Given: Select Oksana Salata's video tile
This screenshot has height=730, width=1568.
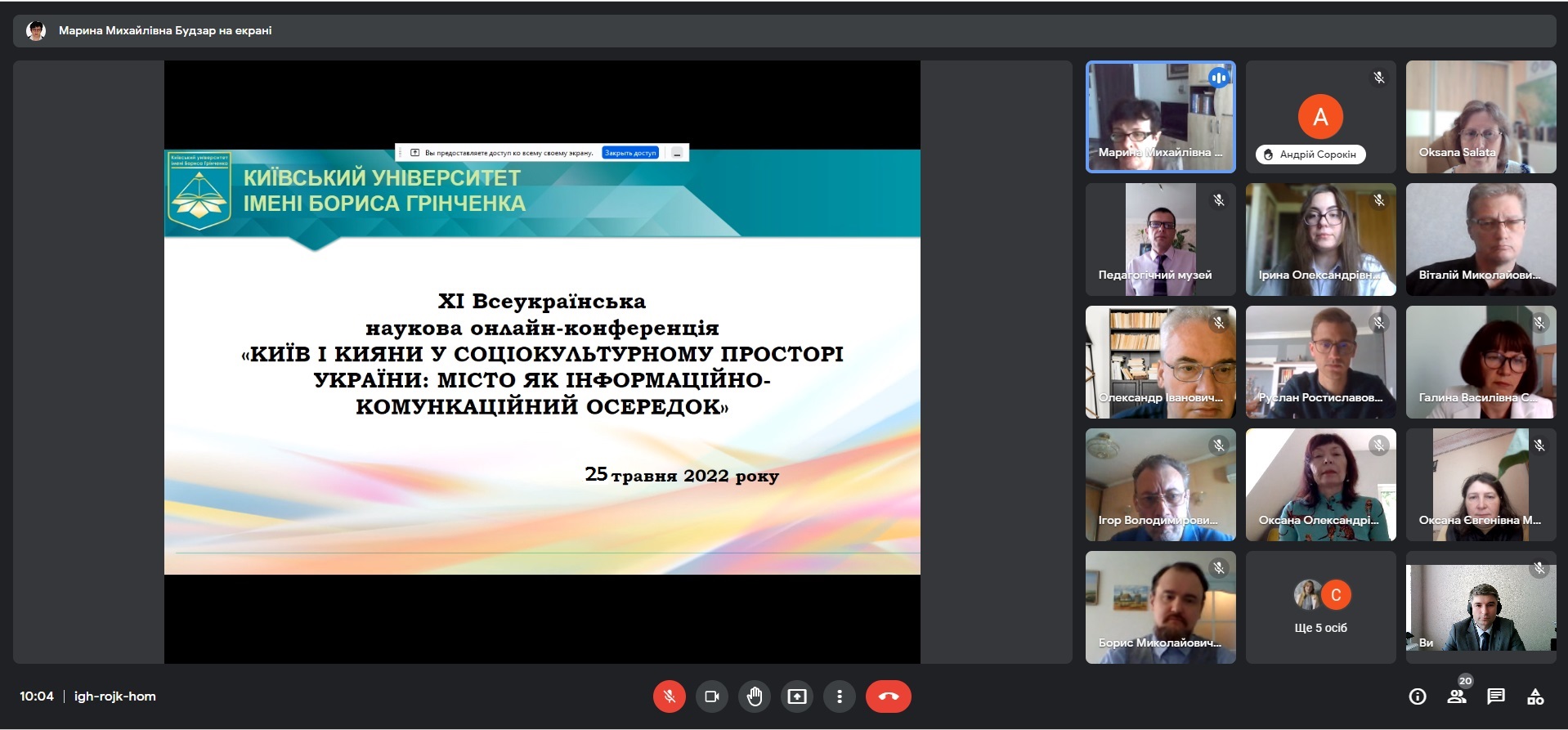Looking at the screenshot, I should [x=1481, y=117].
